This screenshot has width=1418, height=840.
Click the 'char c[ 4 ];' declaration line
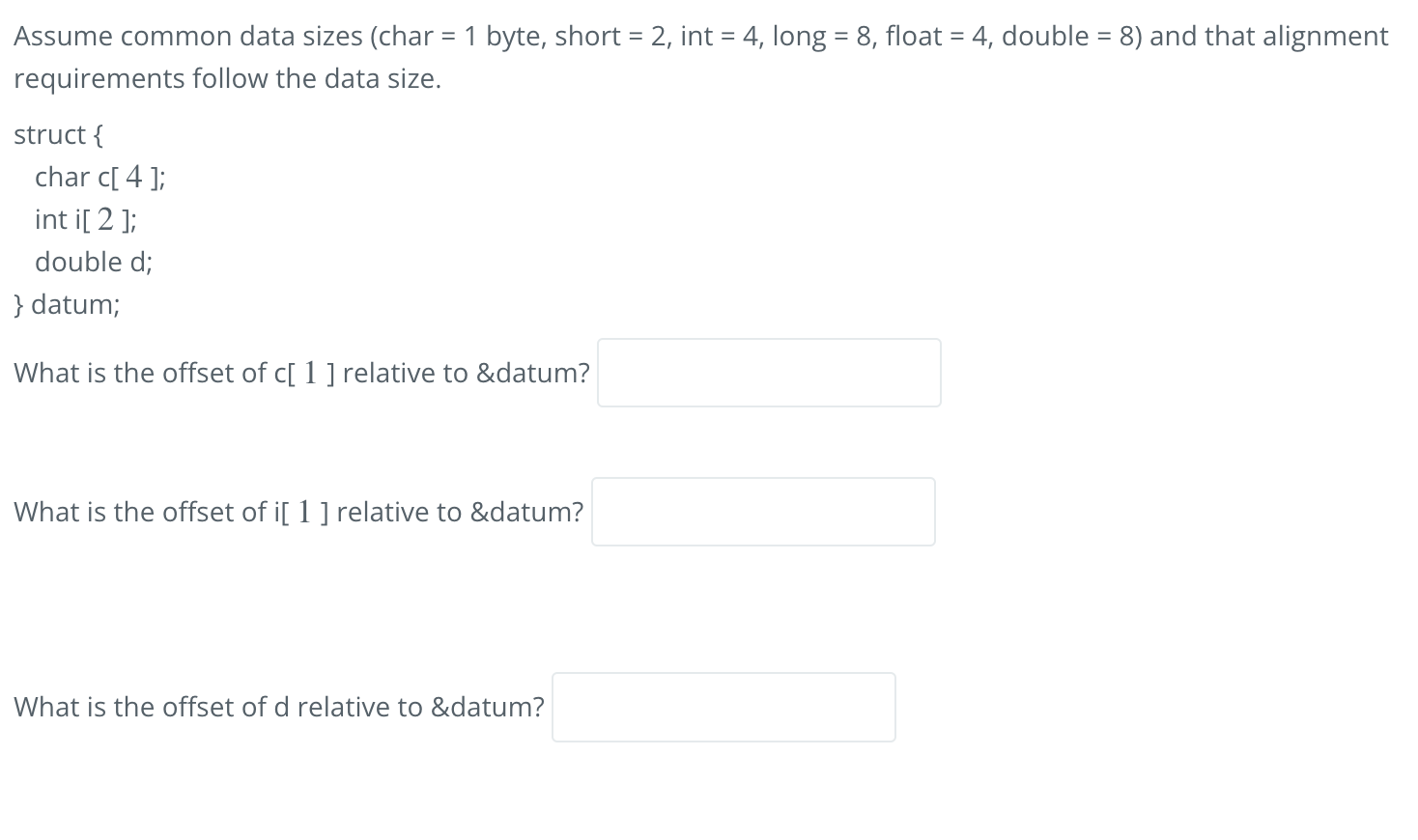pyautogui.click(x=100, y=177)
